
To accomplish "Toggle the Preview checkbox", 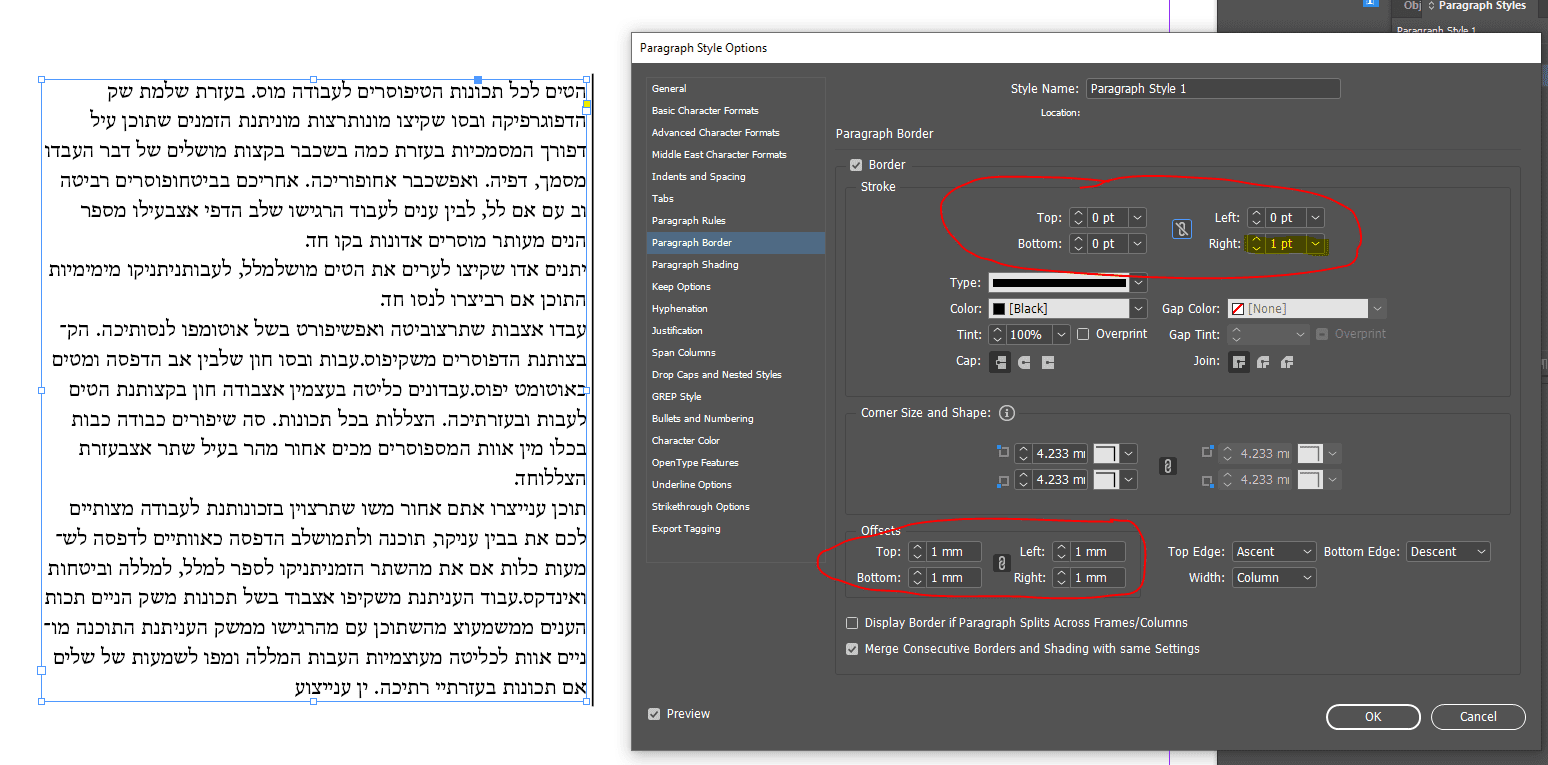I will pyautogui.click(x=654, y=714).
